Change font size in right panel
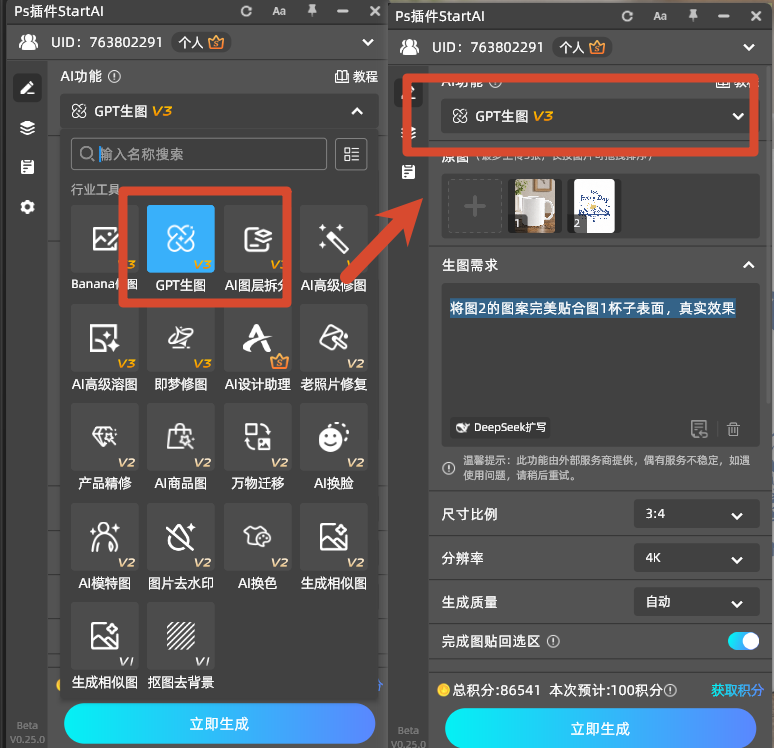 click(x=660, y=16)
